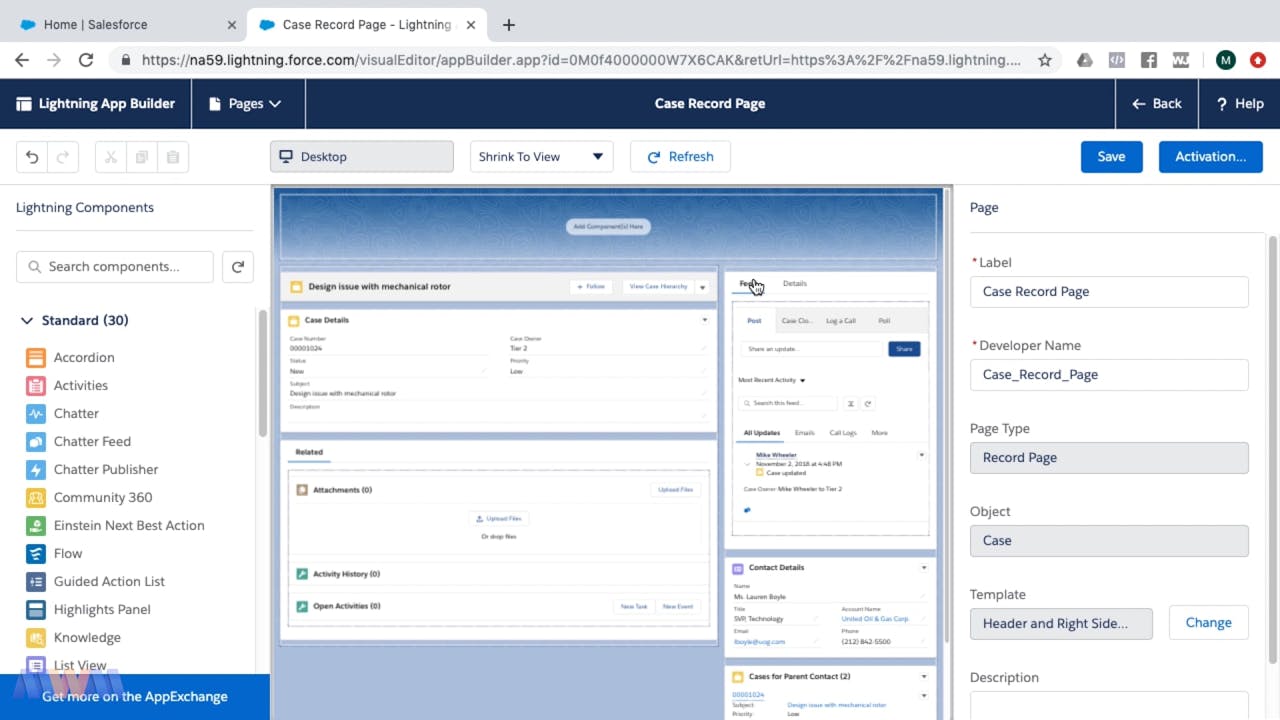Collapse the Standard (30) components section
Screen dimensions: 1280x720
point(27,321)
